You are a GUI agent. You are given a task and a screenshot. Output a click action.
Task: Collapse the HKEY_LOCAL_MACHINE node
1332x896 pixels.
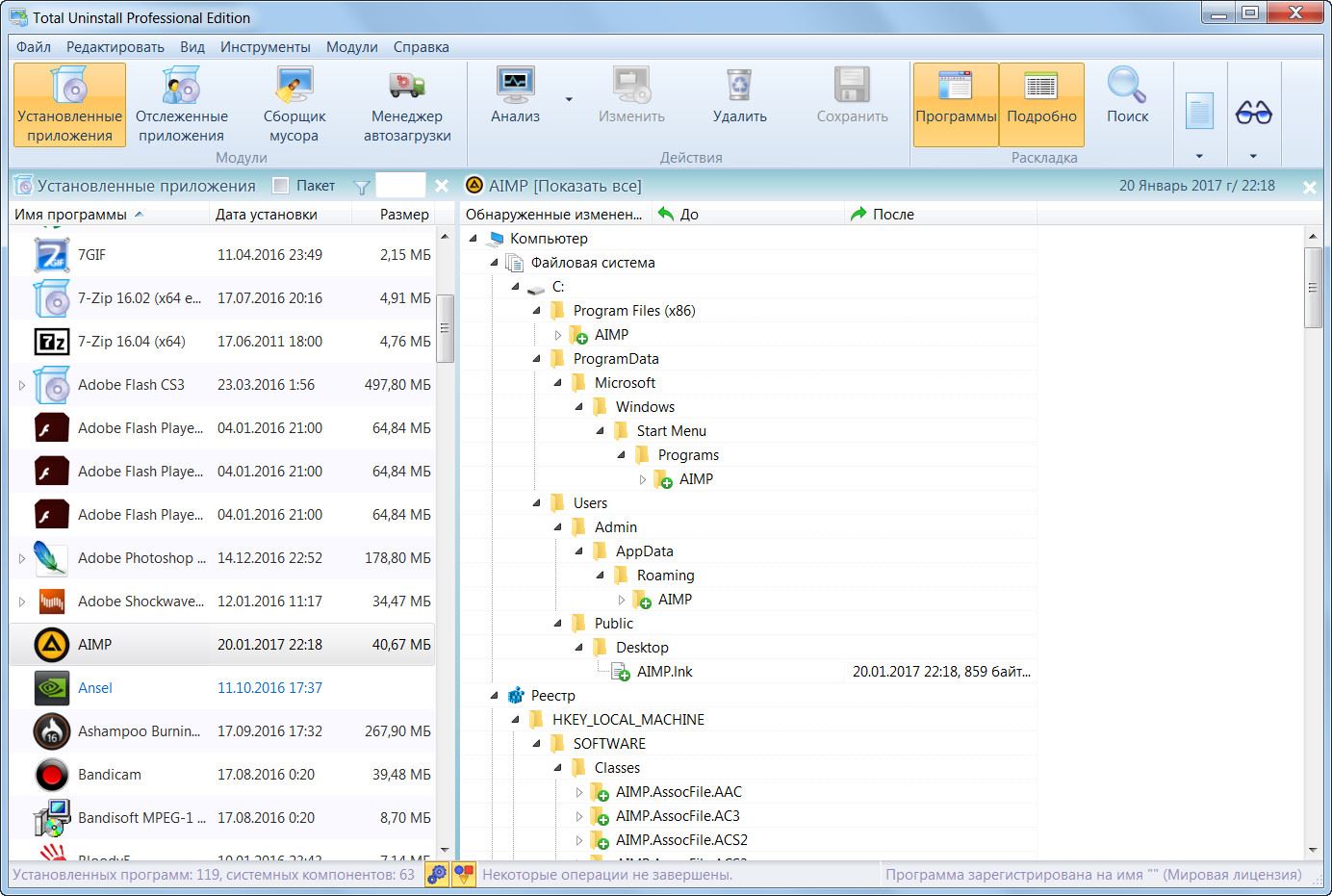[516, 720]
